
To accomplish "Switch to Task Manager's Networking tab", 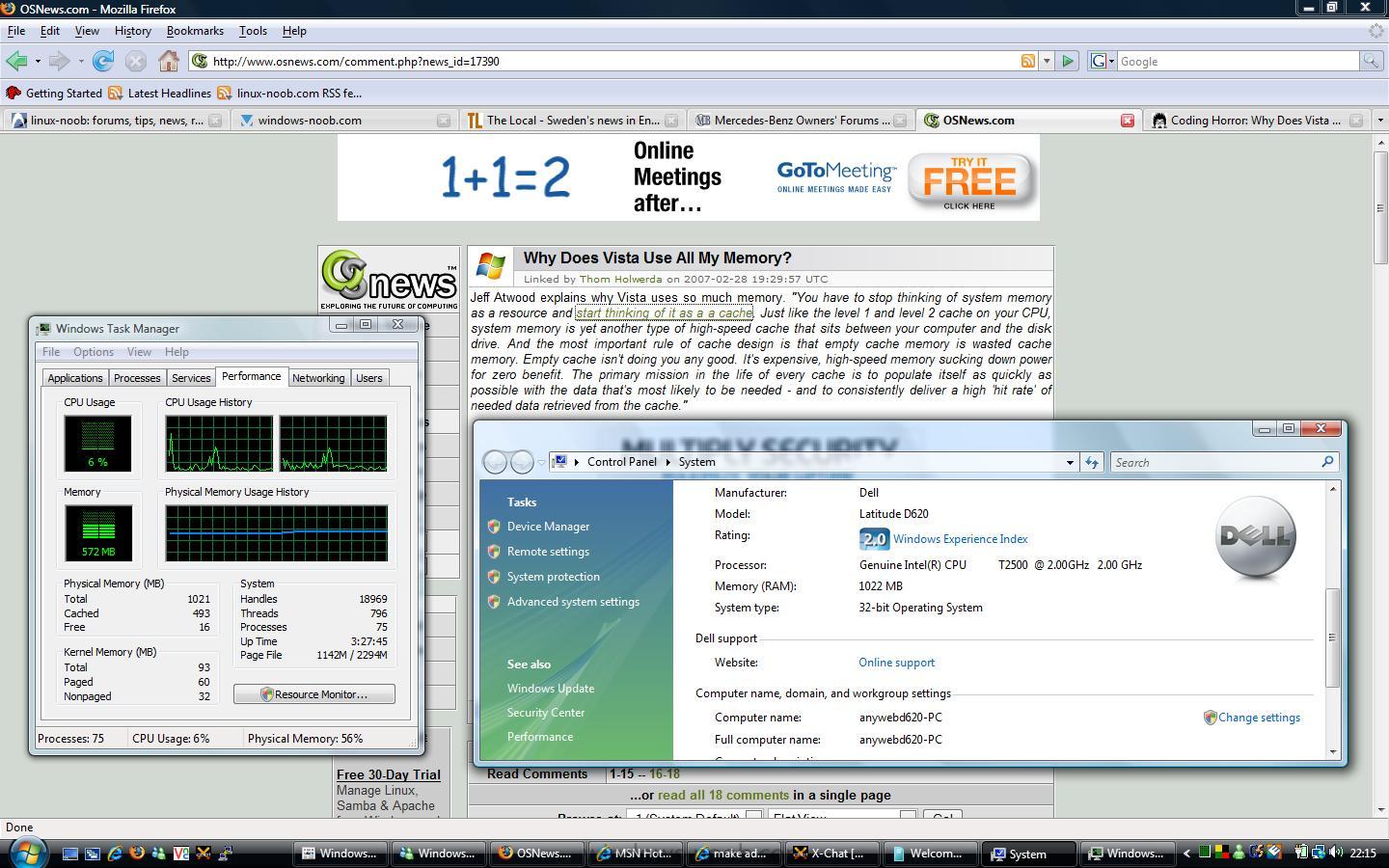I will (318, 378).
